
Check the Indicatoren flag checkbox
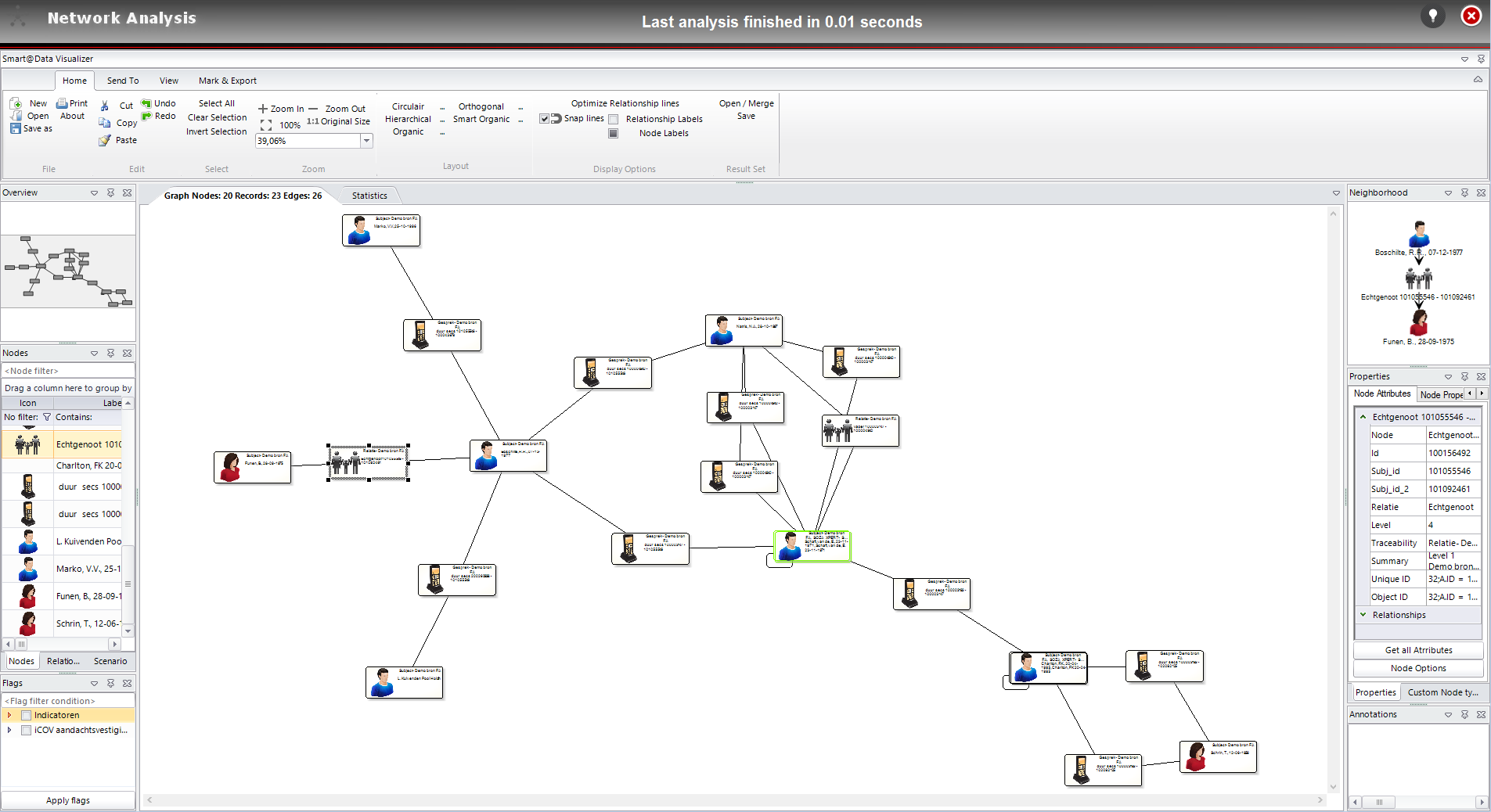(27, 716)
